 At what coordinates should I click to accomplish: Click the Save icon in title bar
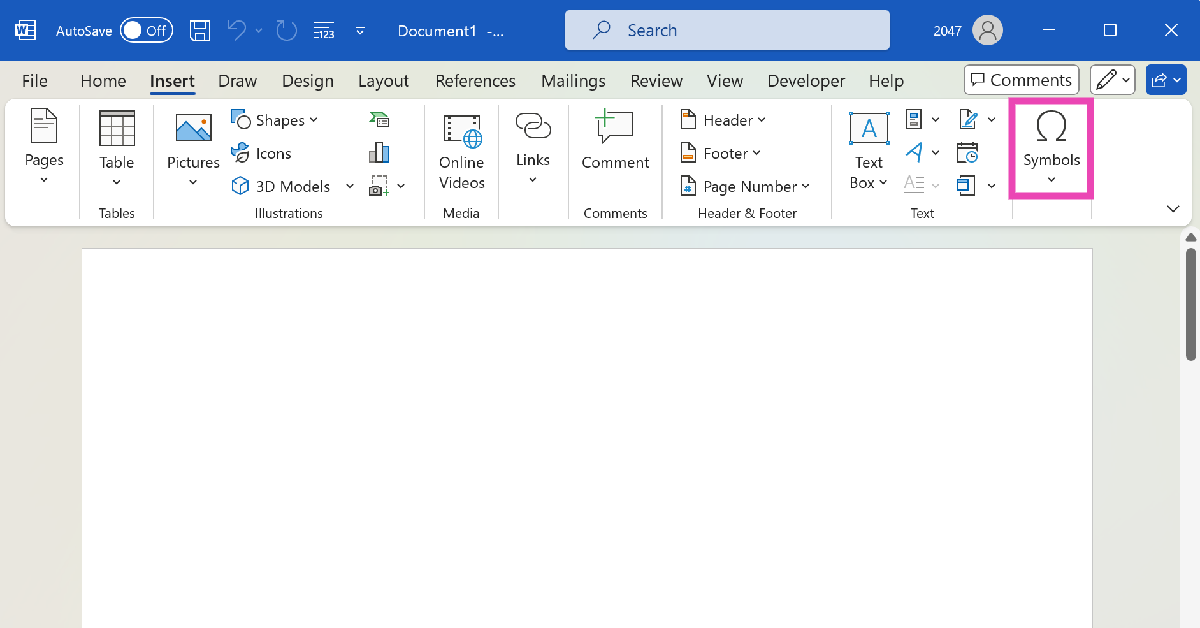pyautogui.click(x=200, y=30)
